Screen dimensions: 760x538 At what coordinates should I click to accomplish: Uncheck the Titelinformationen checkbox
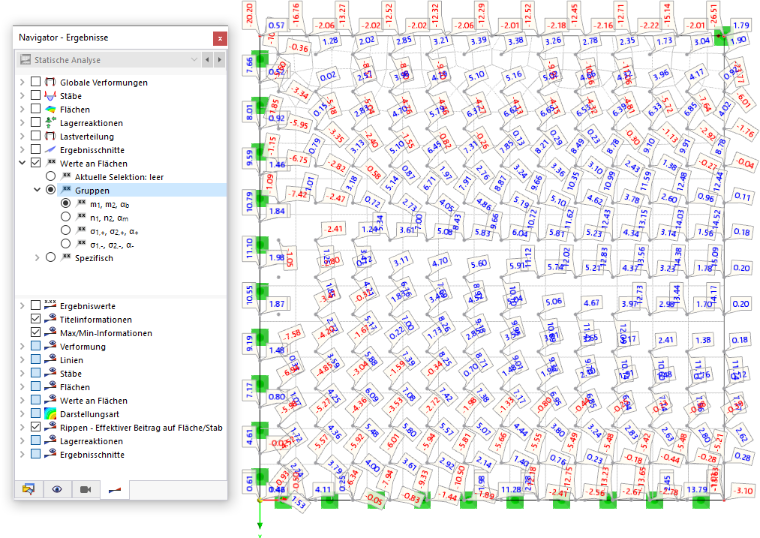35,319
